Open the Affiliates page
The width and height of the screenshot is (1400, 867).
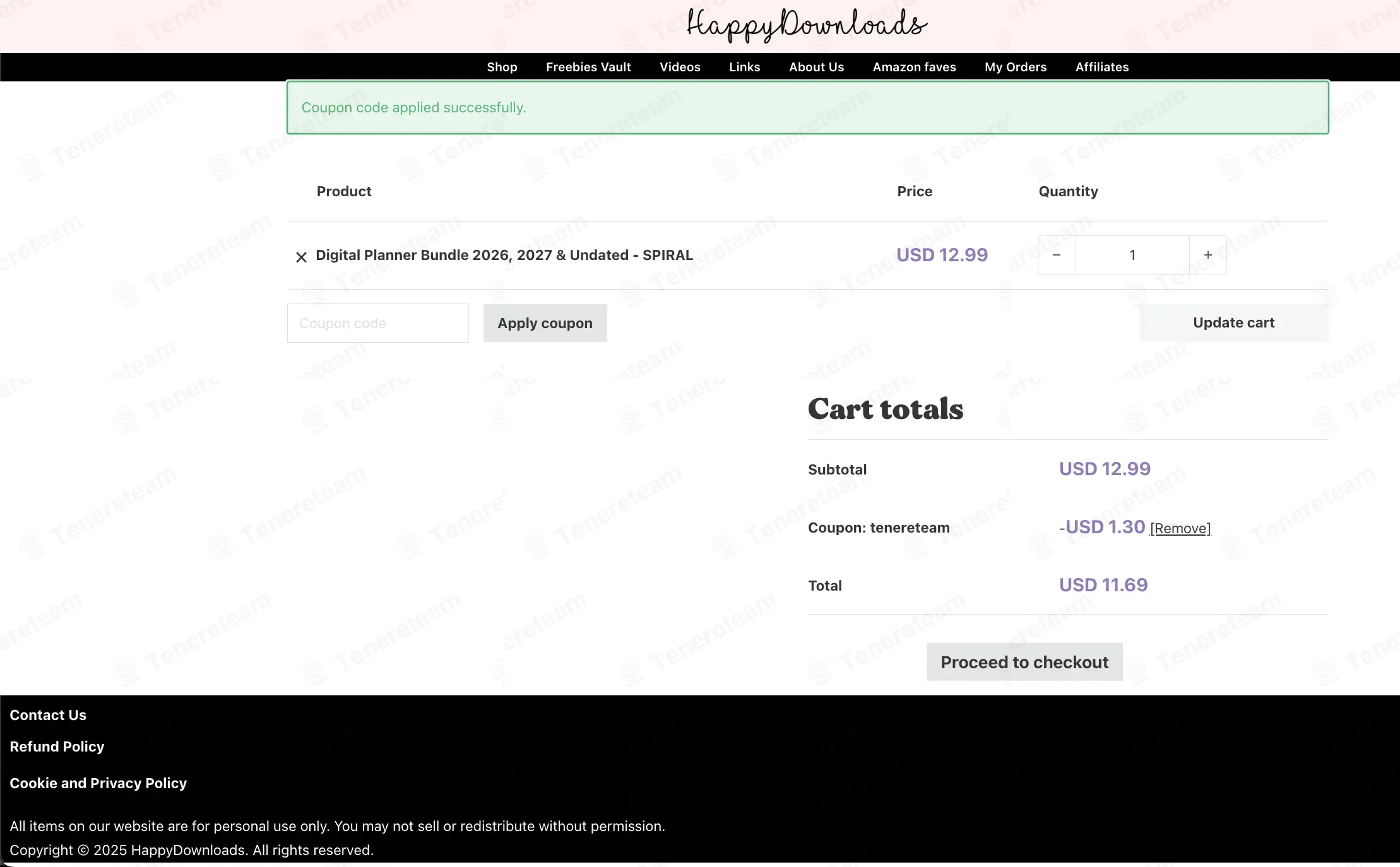(1102, 67)
